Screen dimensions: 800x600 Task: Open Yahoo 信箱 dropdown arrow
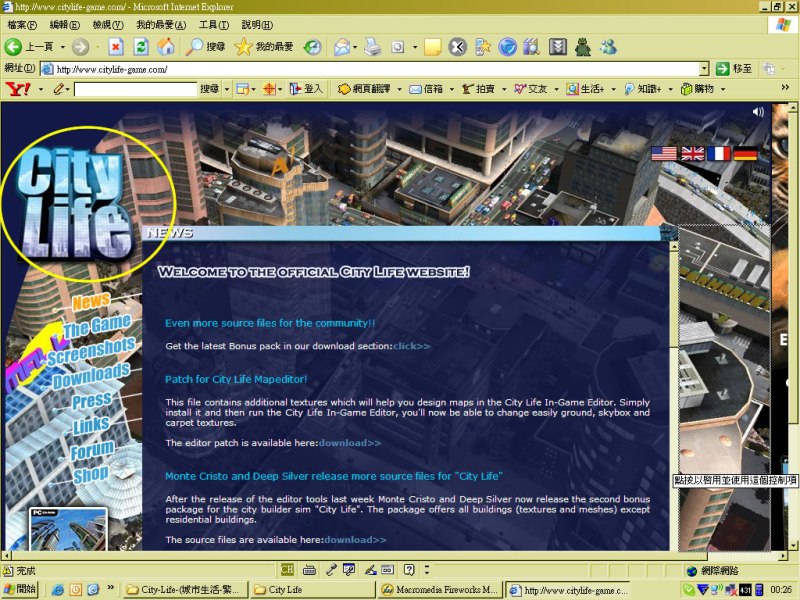(x=452, y=89)
